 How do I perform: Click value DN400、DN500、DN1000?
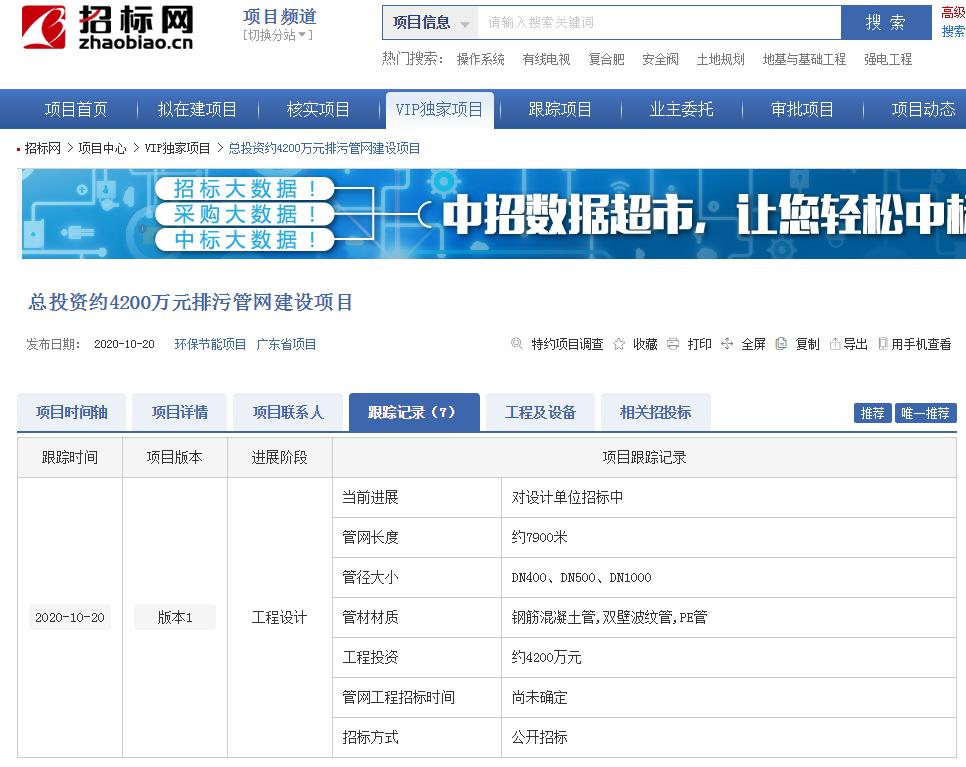tap(581, 577)
